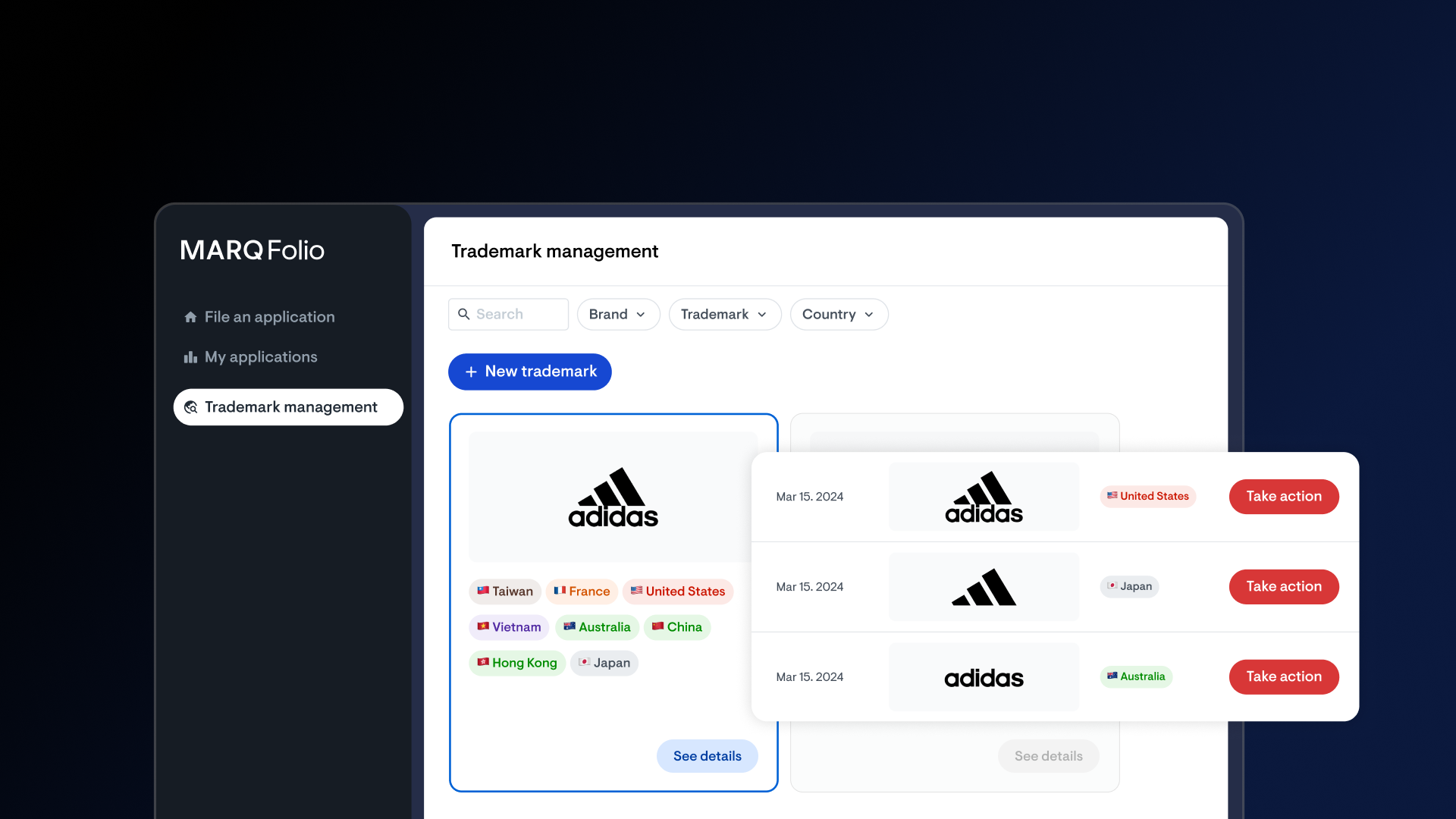Click the bar chart icon for My applications
The width and height of the screenshot is (1456, 819).
190,357
